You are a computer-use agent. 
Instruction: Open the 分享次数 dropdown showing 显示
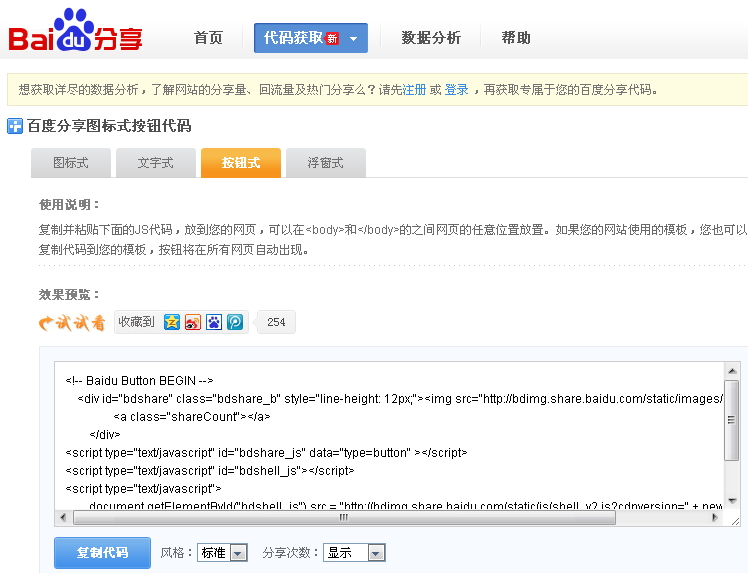coord(354,552)
